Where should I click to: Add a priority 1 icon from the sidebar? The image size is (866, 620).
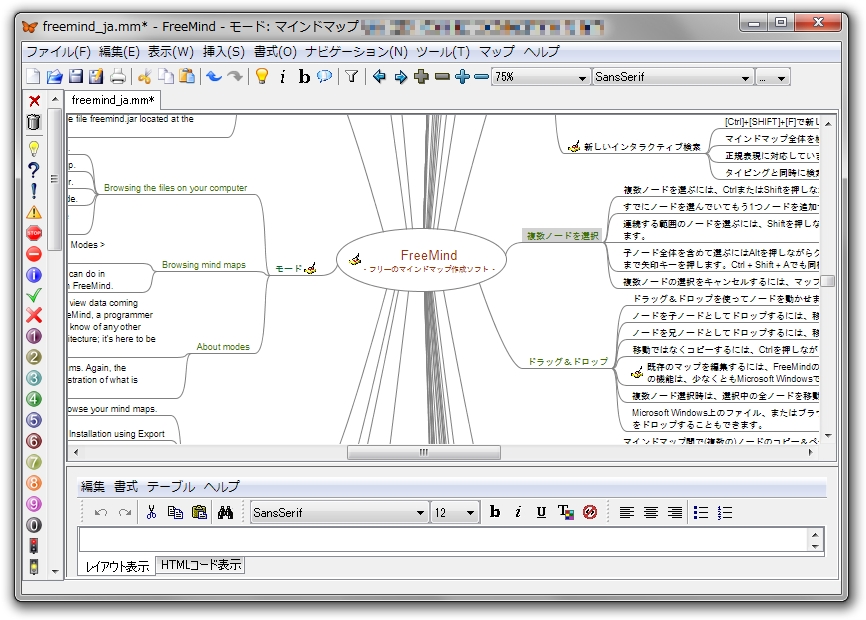(34, 337)
